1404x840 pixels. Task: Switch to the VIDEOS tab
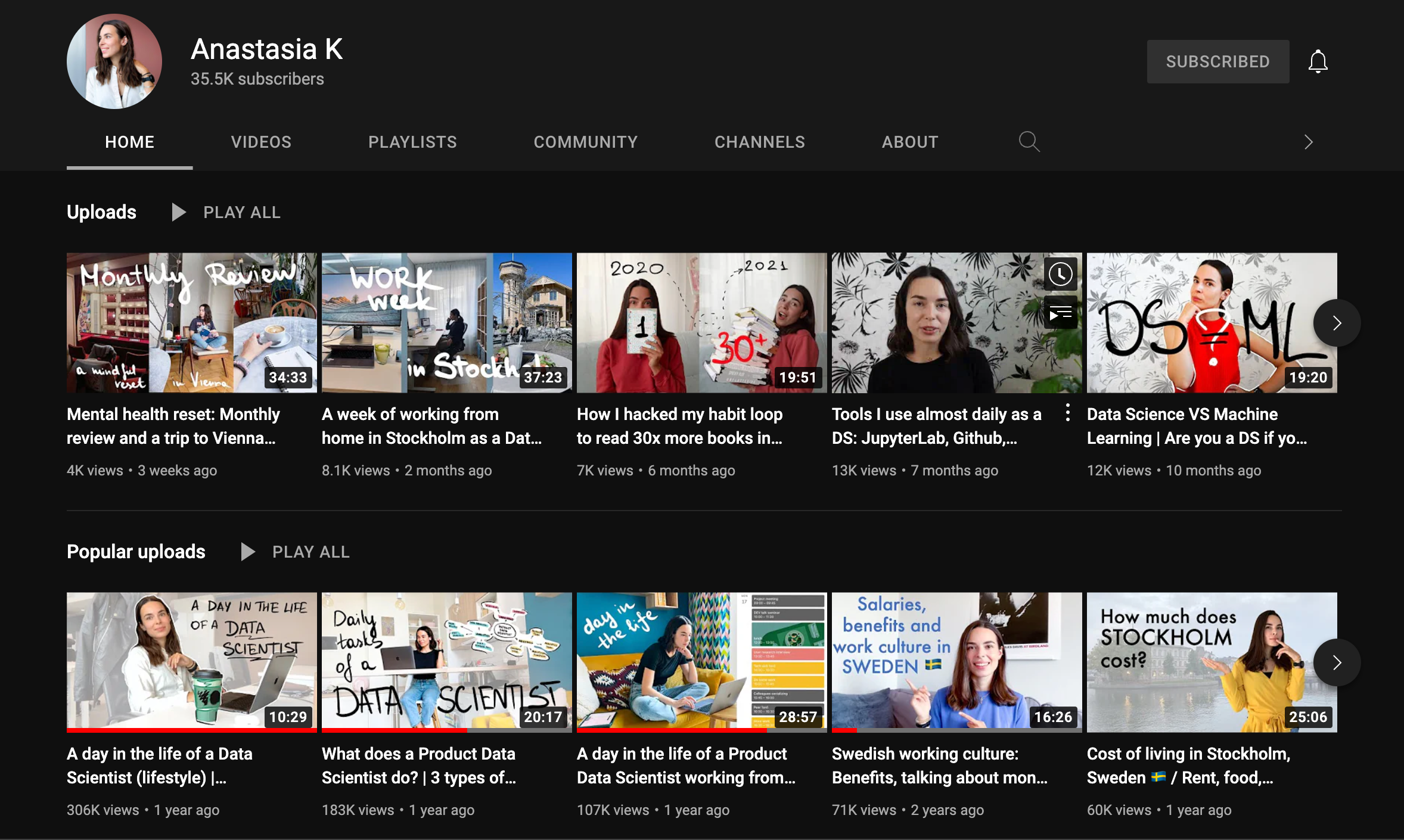tap(261, 142)
